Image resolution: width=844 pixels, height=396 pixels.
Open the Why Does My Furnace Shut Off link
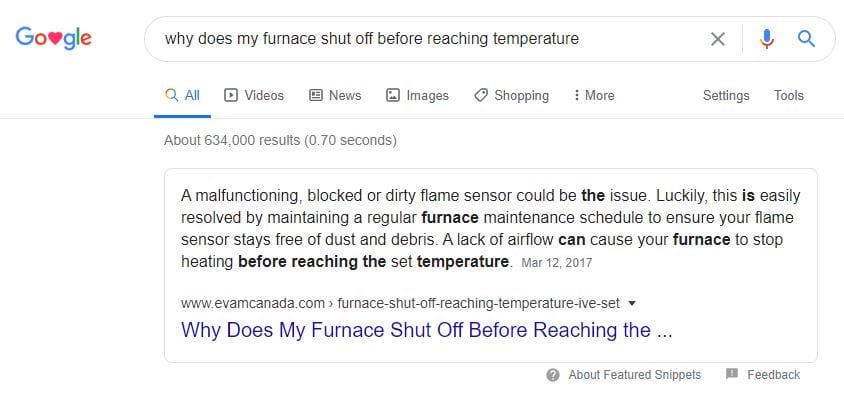click(426, 330)
